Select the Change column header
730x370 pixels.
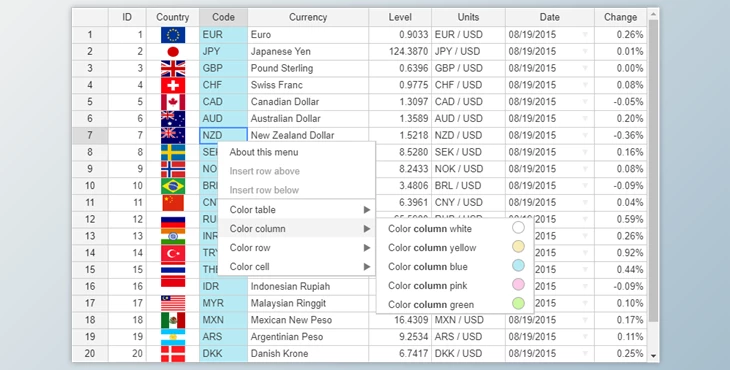(621, 17)
